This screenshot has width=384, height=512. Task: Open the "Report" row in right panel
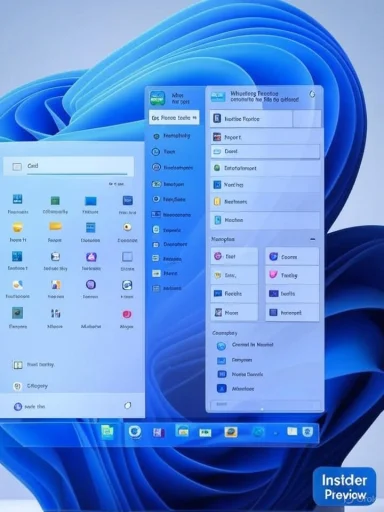coord(265,137)
